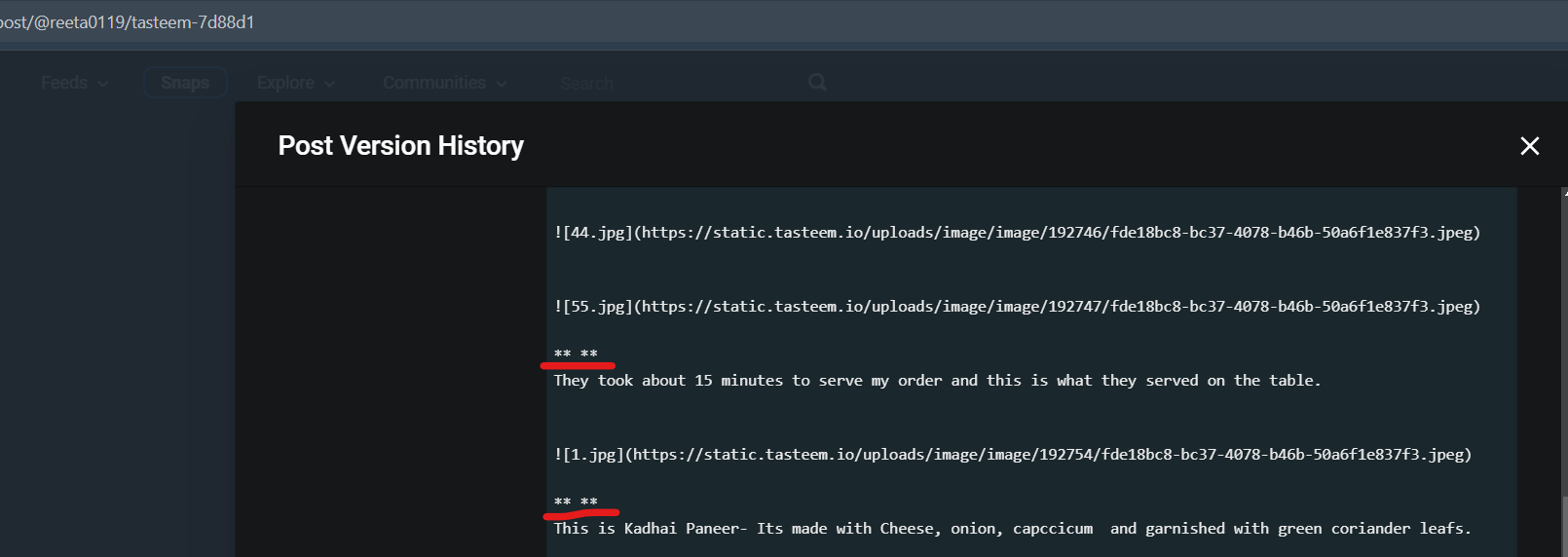
Task: Click the Post Version History heading
Action: click(400, 145)
